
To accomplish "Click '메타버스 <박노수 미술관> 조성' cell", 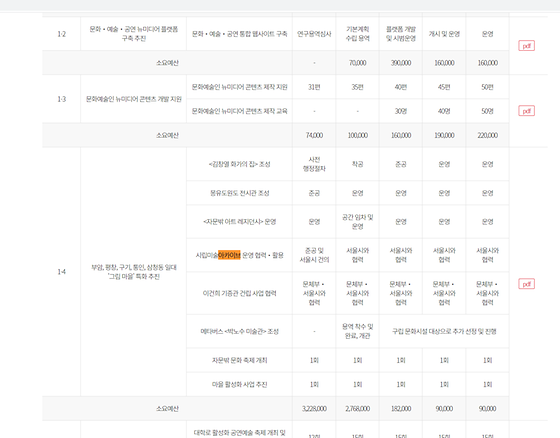I will pyautogui.click(x=239, y=332).
